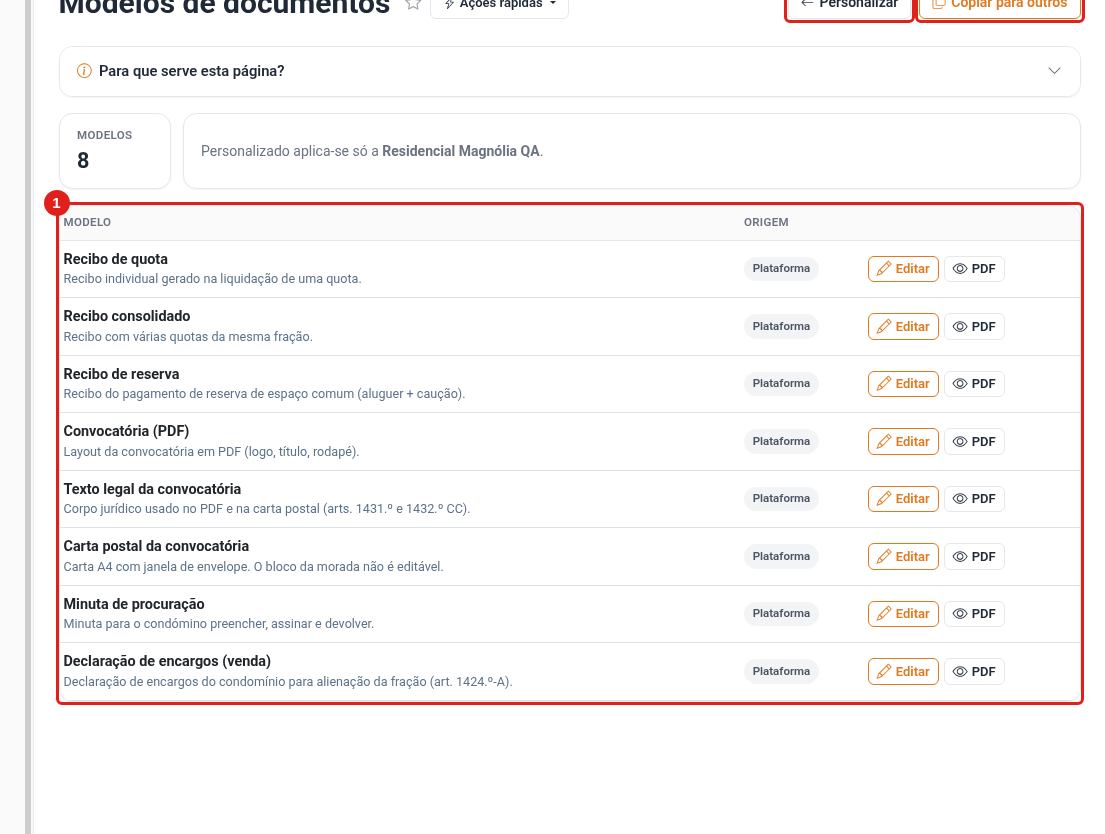The image size is (1105, 834).
Task: Select the 'Minuta de procuração' title
Action: (x=134, y=603)
